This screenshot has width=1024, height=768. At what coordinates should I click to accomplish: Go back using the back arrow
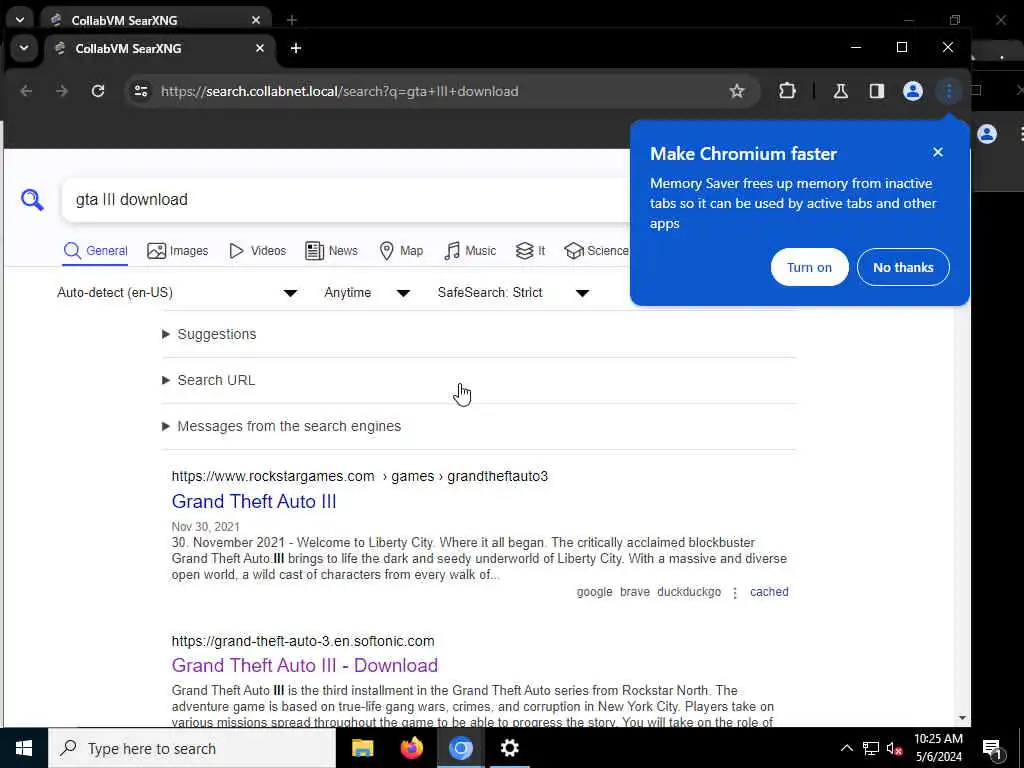point(26,91)
